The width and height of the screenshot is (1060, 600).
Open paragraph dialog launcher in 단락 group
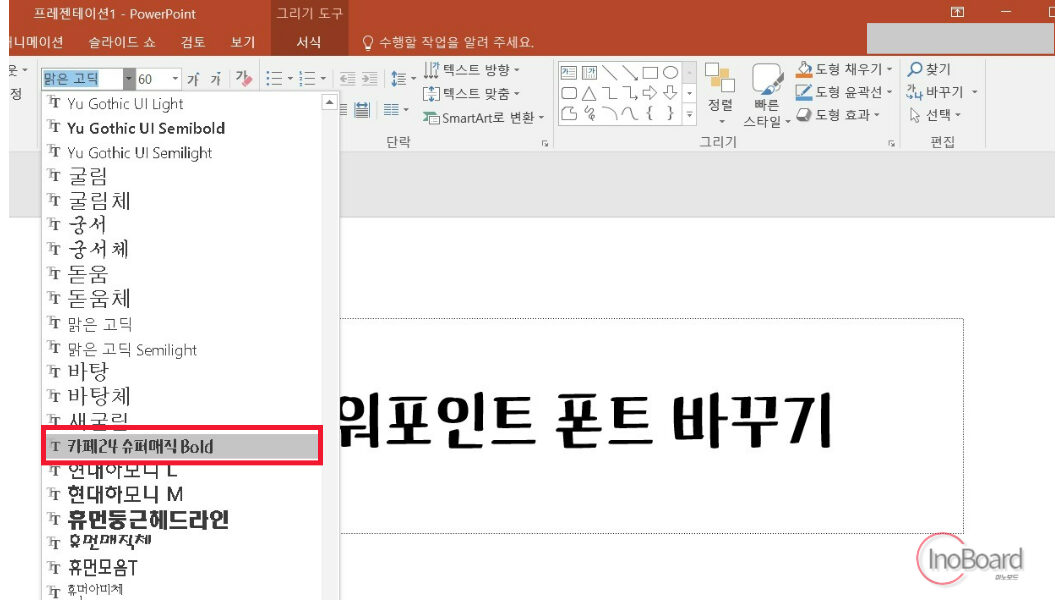pyautogui.click(x=545, y=143)
